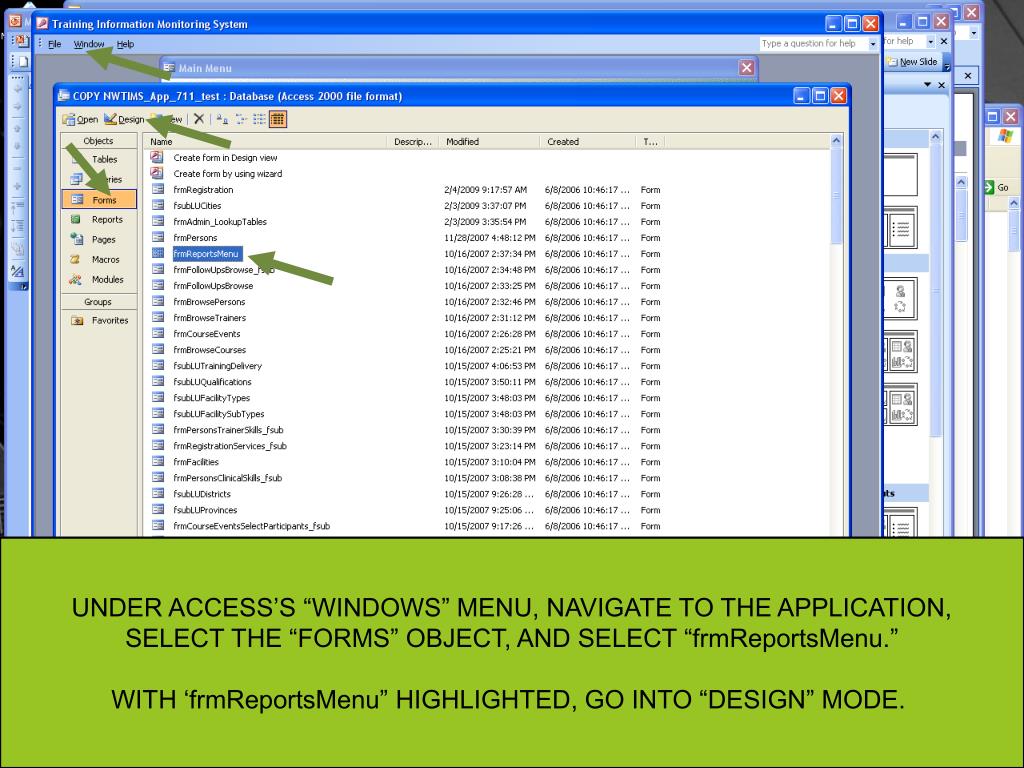Expand the help question dropdown arrow
1024x768 pixels.
[872, 44]
